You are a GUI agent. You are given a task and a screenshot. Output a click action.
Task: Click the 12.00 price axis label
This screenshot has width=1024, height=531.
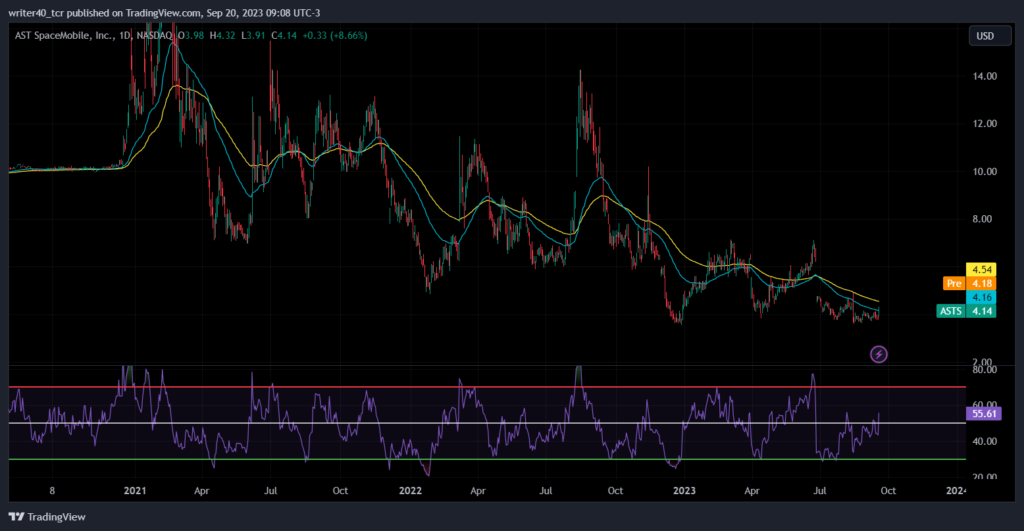pos(984,123)
